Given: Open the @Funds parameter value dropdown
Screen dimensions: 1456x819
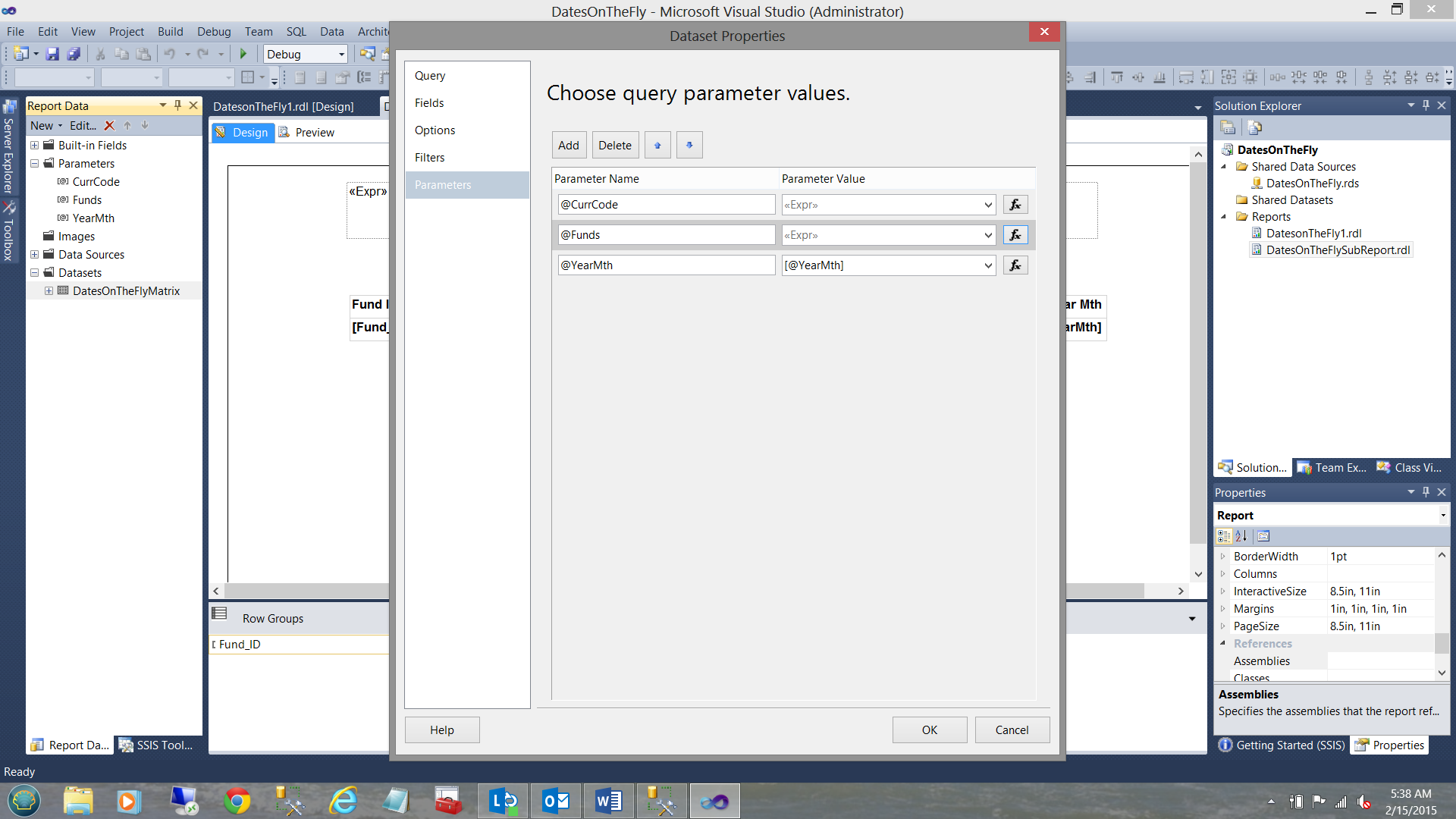Looking at the screenshot, I should click(x=987, y=235).
